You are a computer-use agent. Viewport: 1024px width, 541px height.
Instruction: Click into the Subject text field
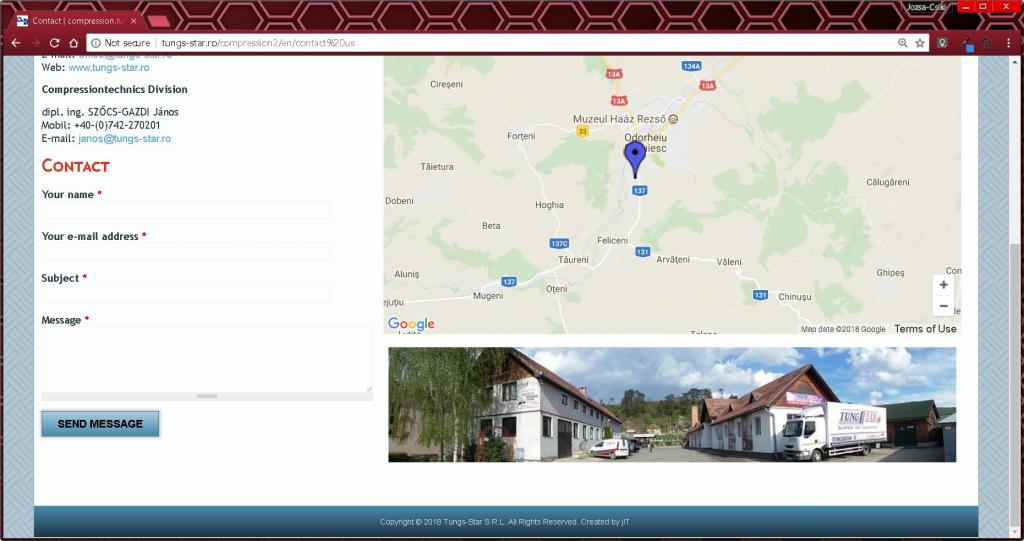(186, 294)
